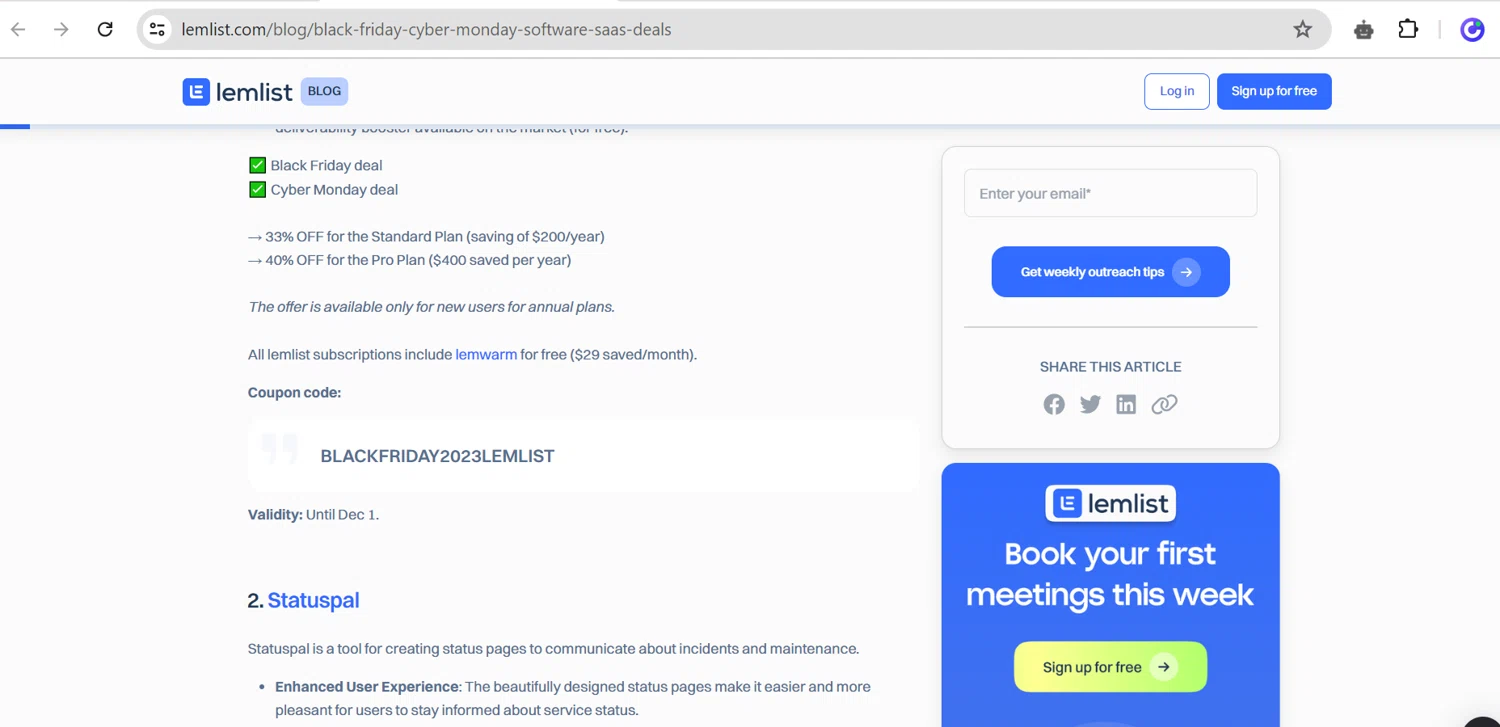Focus the Enter your email field
Image resolution: width=1500 pixels, height=727 pixels.
1110,193
